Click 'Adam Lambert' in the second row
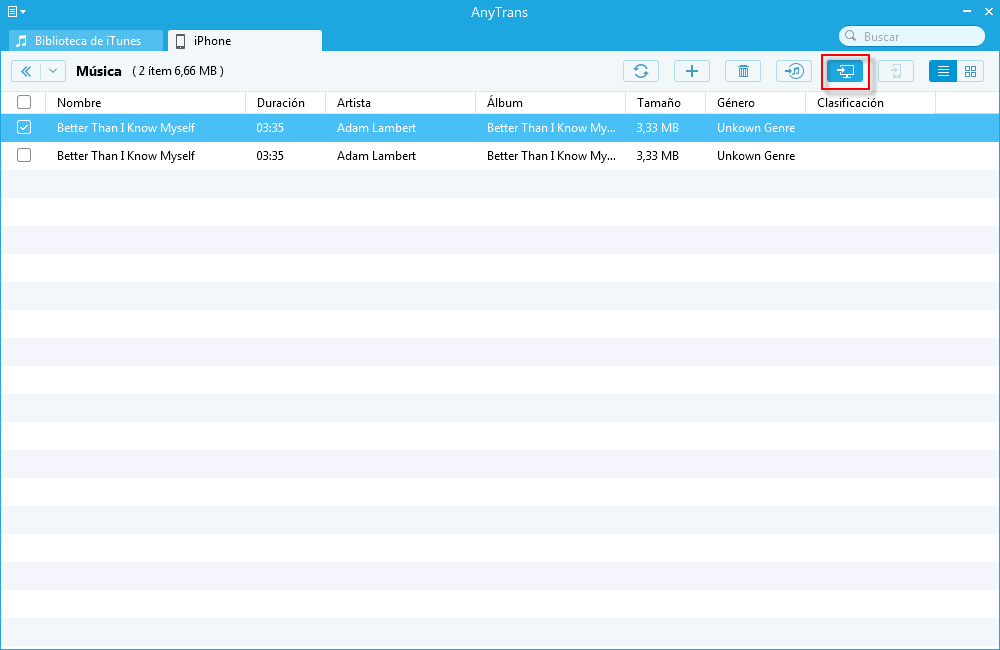Image resolution: width=1000 pixels, height=650 pixels. (376, 156)
